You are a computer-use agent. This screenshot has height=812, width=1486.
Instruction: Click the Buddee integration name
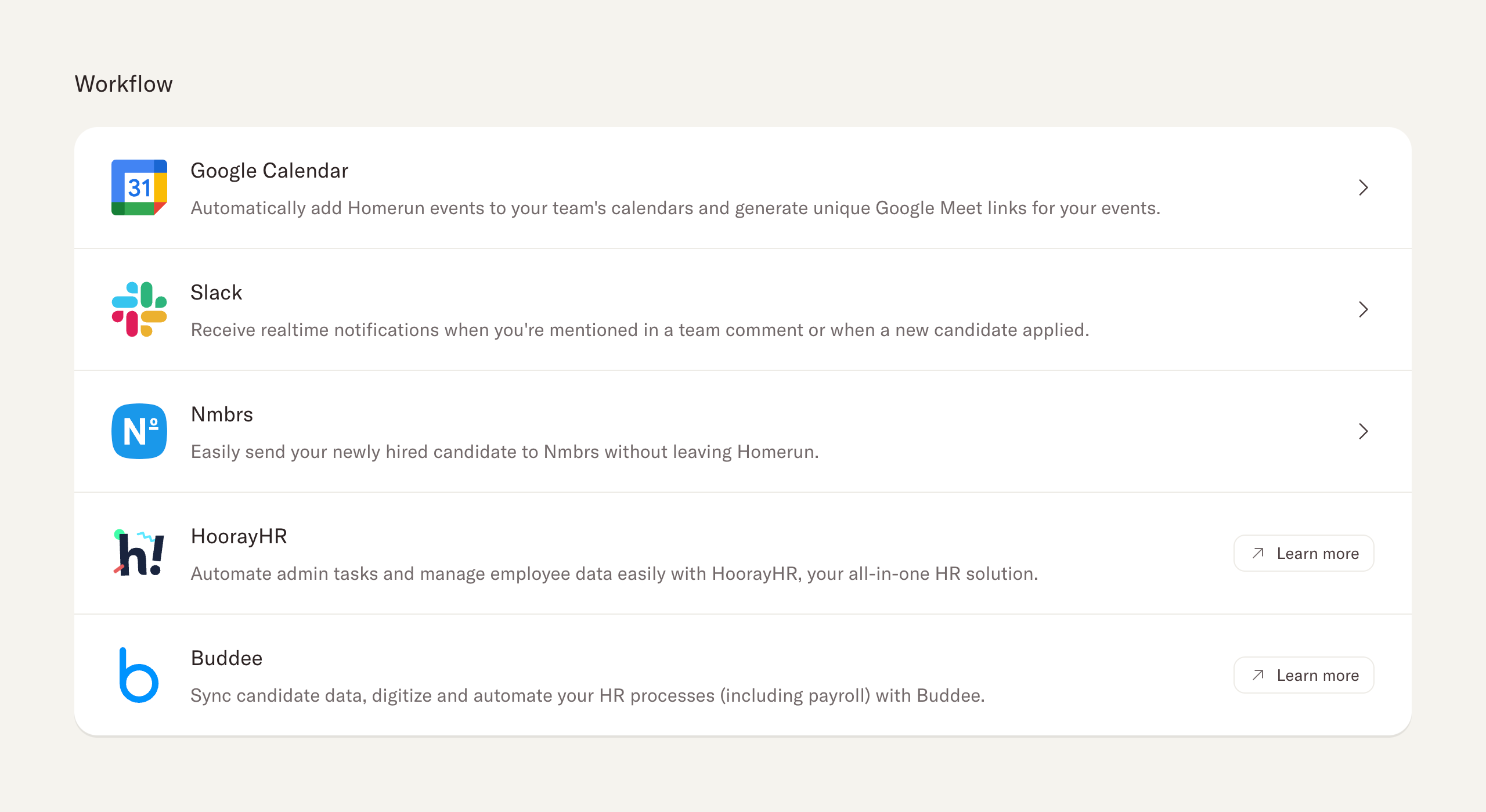tap(226, 658)
